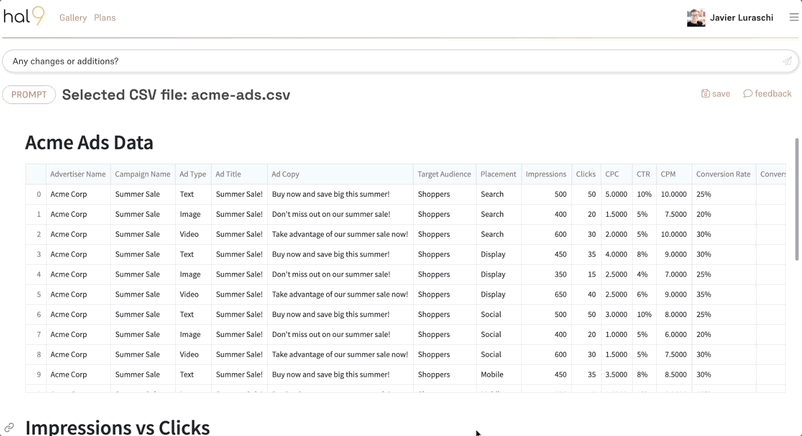Click the send arrow icon in prompt box
This screenshot has height=436, width=802.
[x=787, y=61]
